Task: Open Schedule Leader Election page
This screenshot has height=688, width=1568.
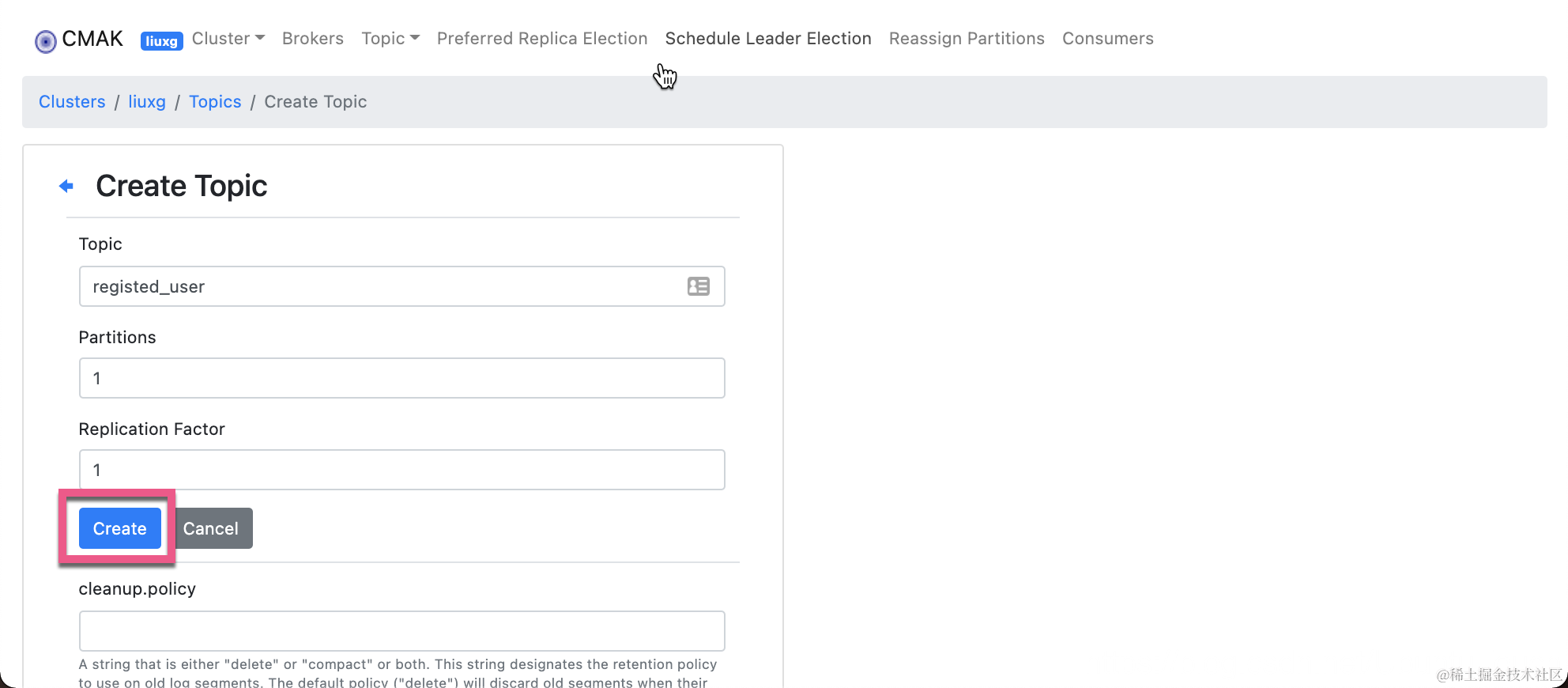Action: coord(767,39)
